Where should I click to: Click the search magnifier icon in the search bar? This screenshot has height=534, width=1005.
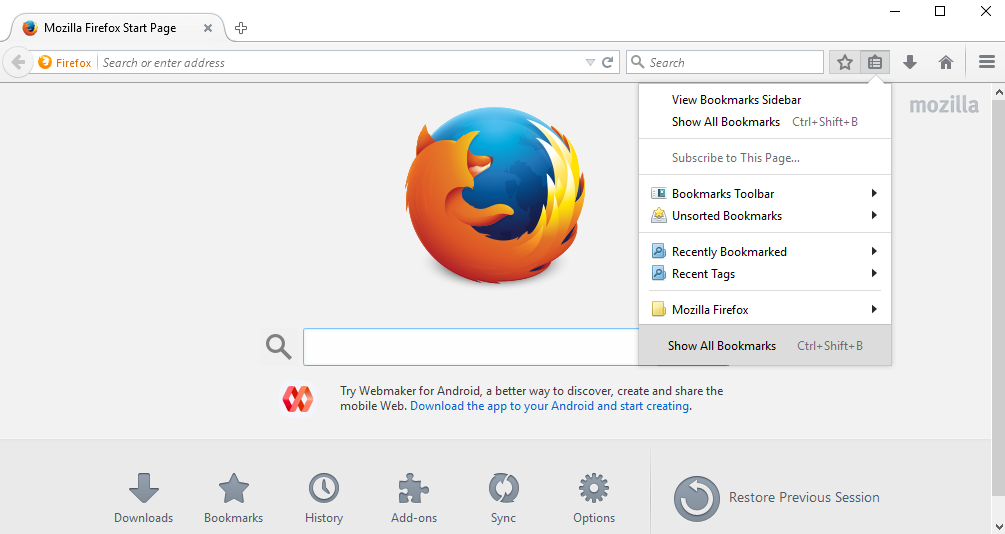pos(637,62)
